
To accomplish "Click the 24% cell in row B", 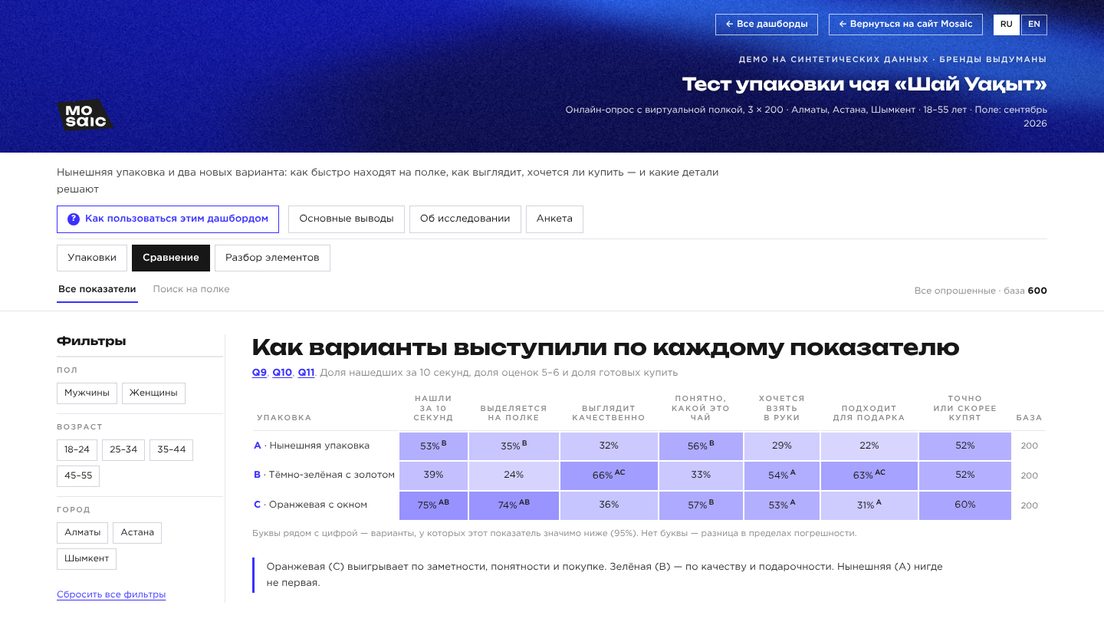I will (513, 476).
